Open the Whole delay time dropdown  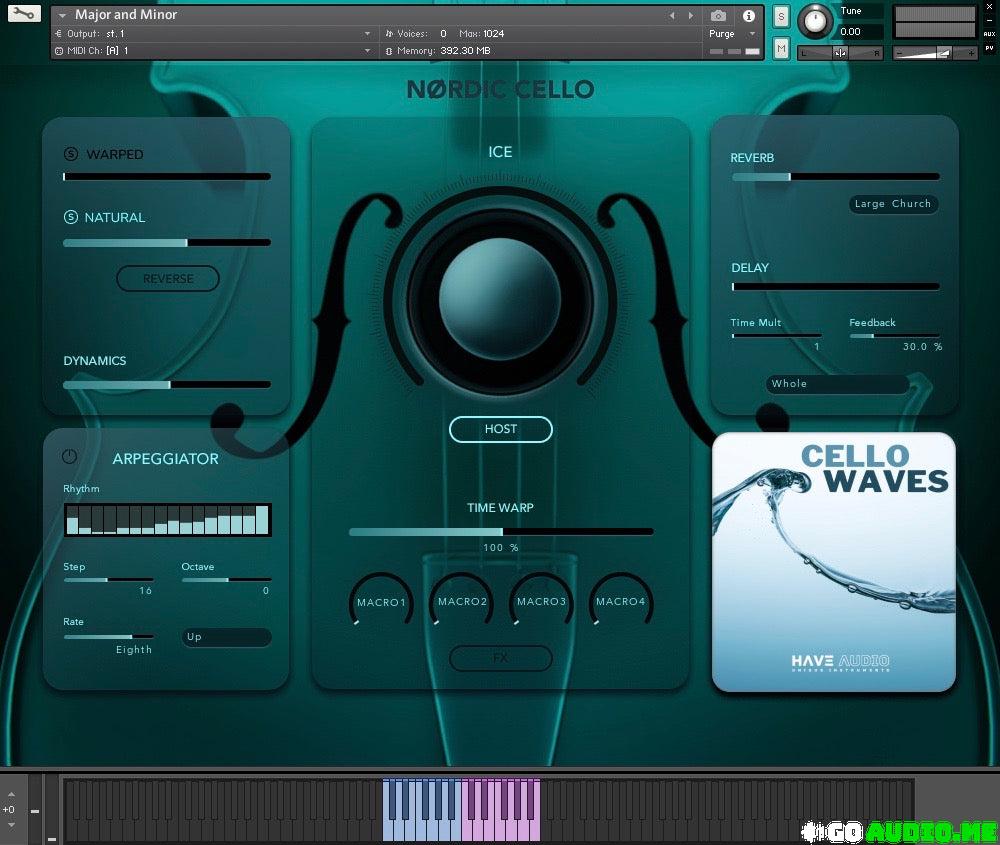(x=837, y=384)
